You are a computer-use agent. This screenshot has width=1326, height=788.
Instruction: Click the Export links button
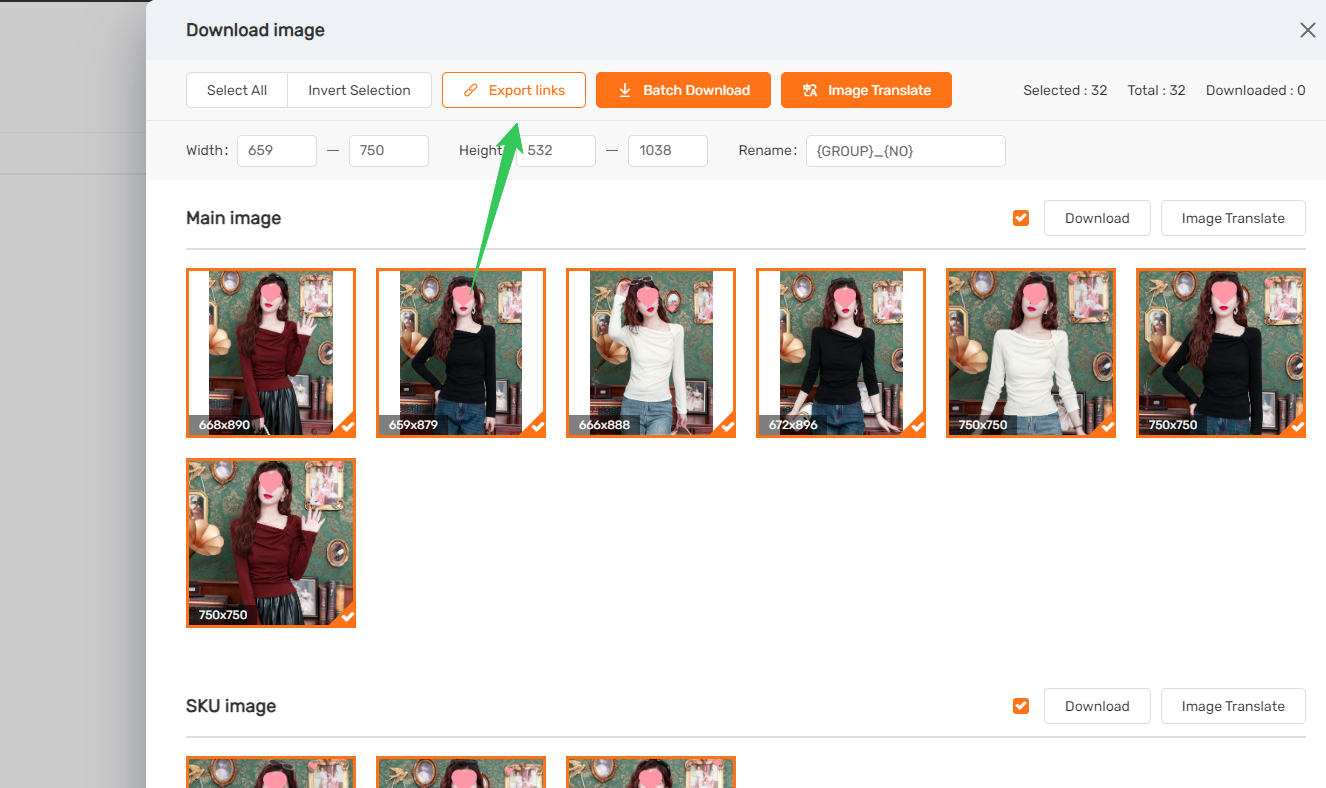coord(514,90)
